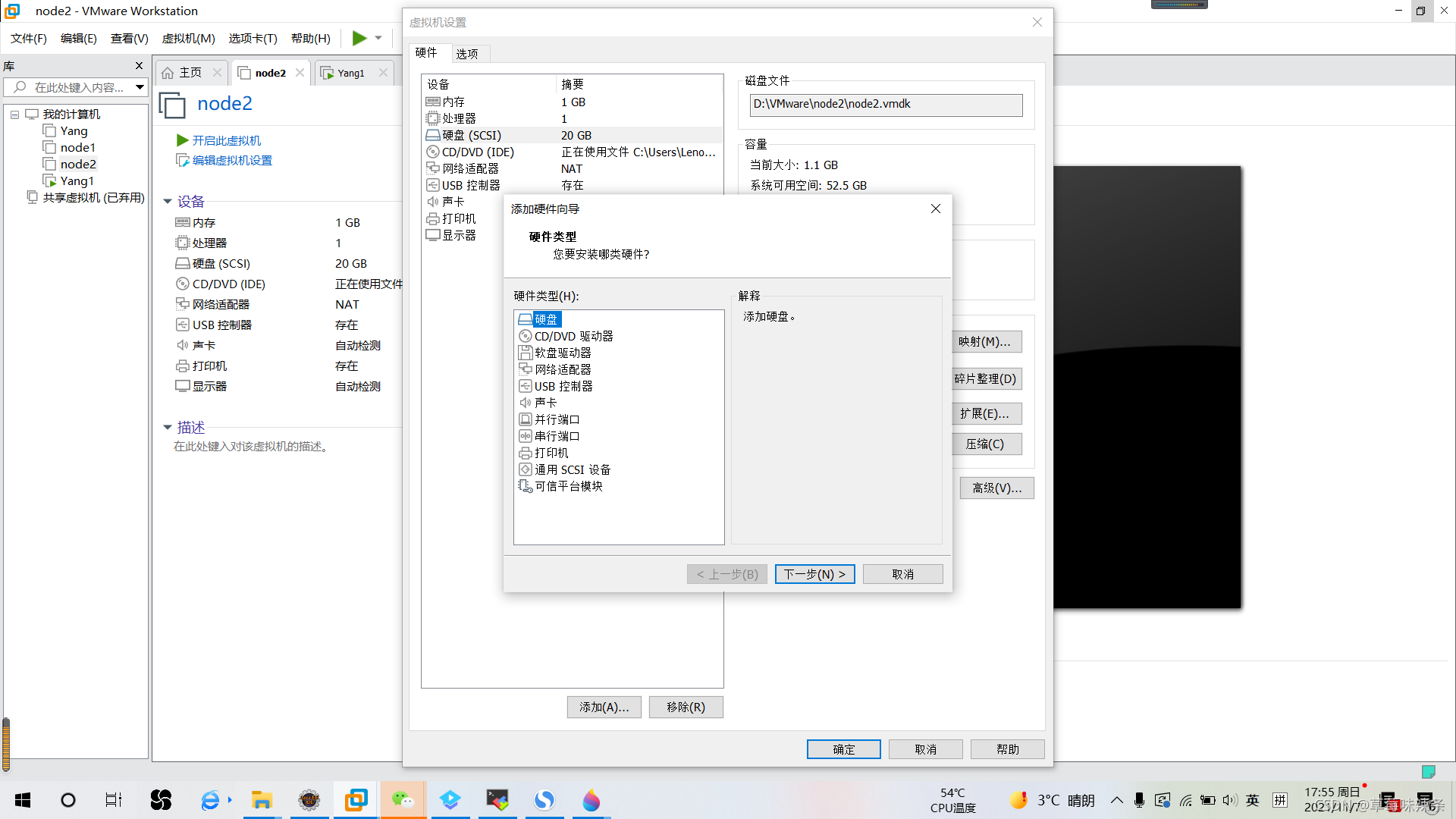Cancel the 添加硬件向导 wizard
Viewport: 1456px width, 819px height.
pyautogui.click(x=902, y=574)
